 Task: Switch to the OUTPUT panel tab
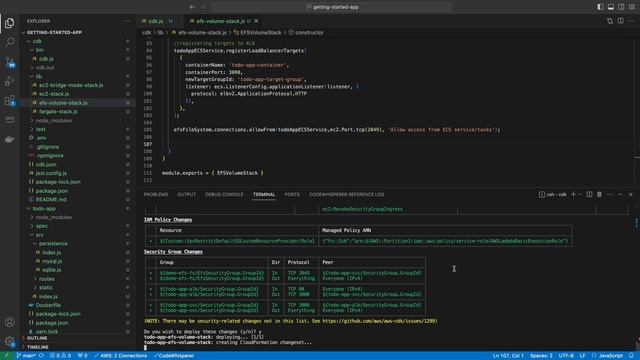(x=187, y=195)
